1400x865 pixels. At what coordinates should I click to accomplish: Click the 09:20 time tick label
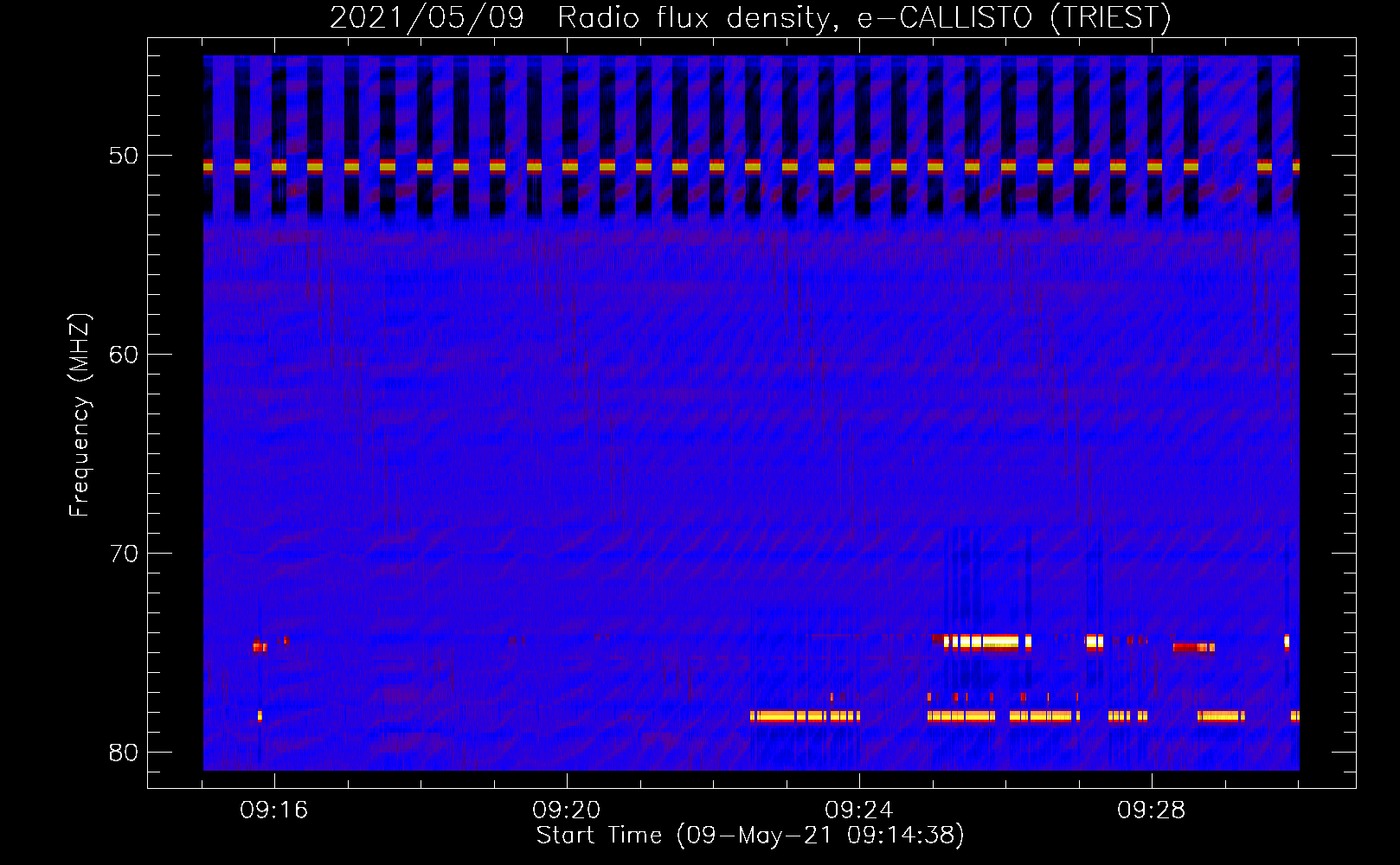click(567, 811)
